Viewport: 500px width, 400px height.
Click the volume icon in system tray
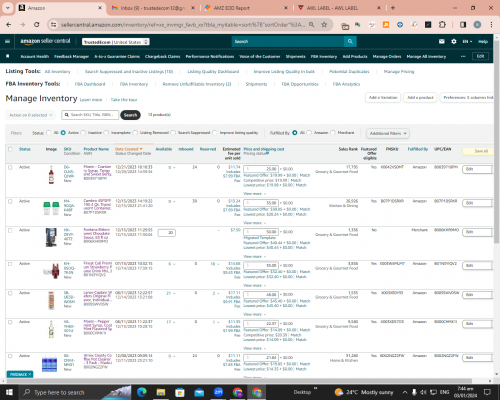[x=423, y=392]
